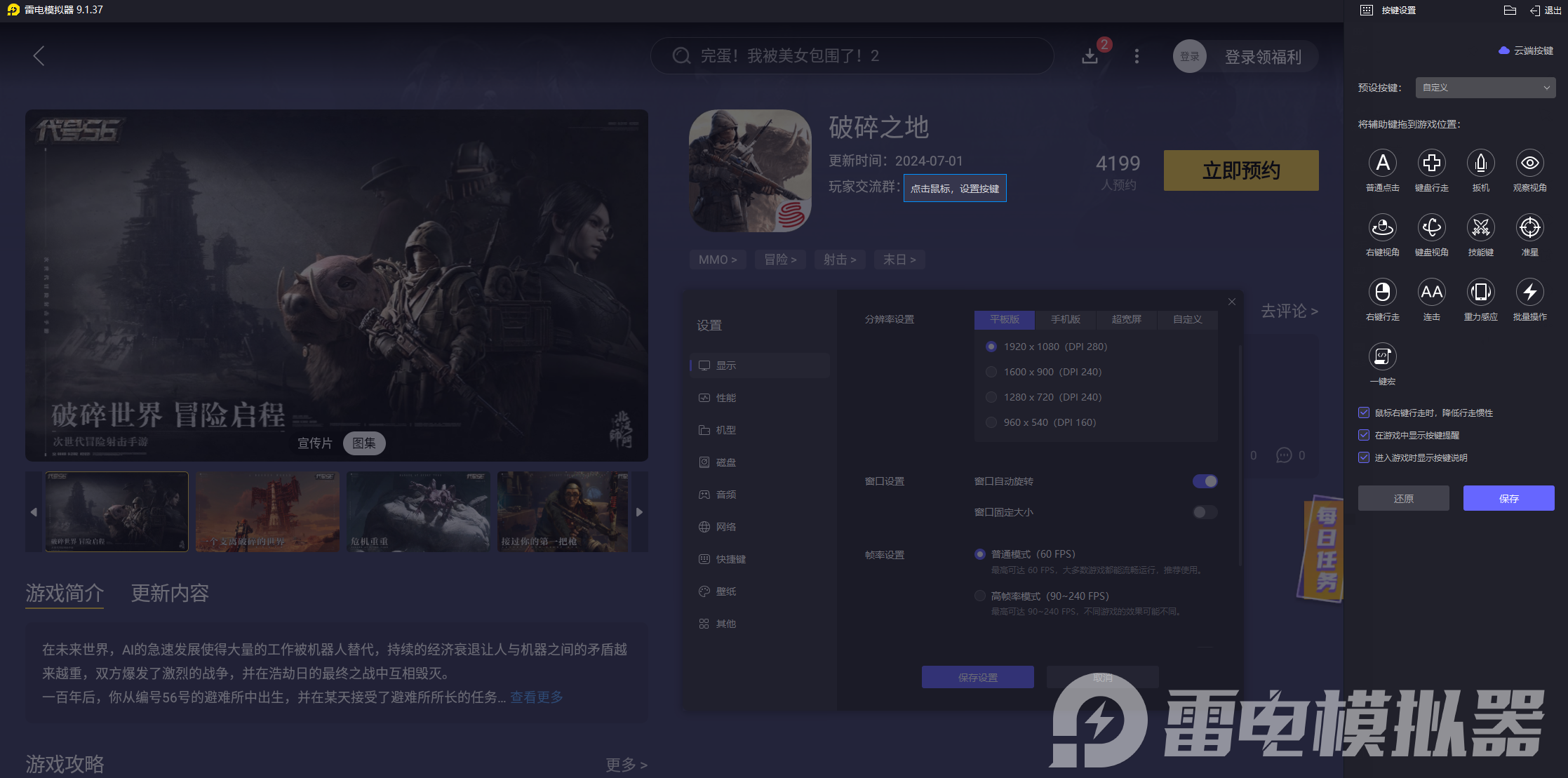Click the blue 保存 button

click(1508, 498)
